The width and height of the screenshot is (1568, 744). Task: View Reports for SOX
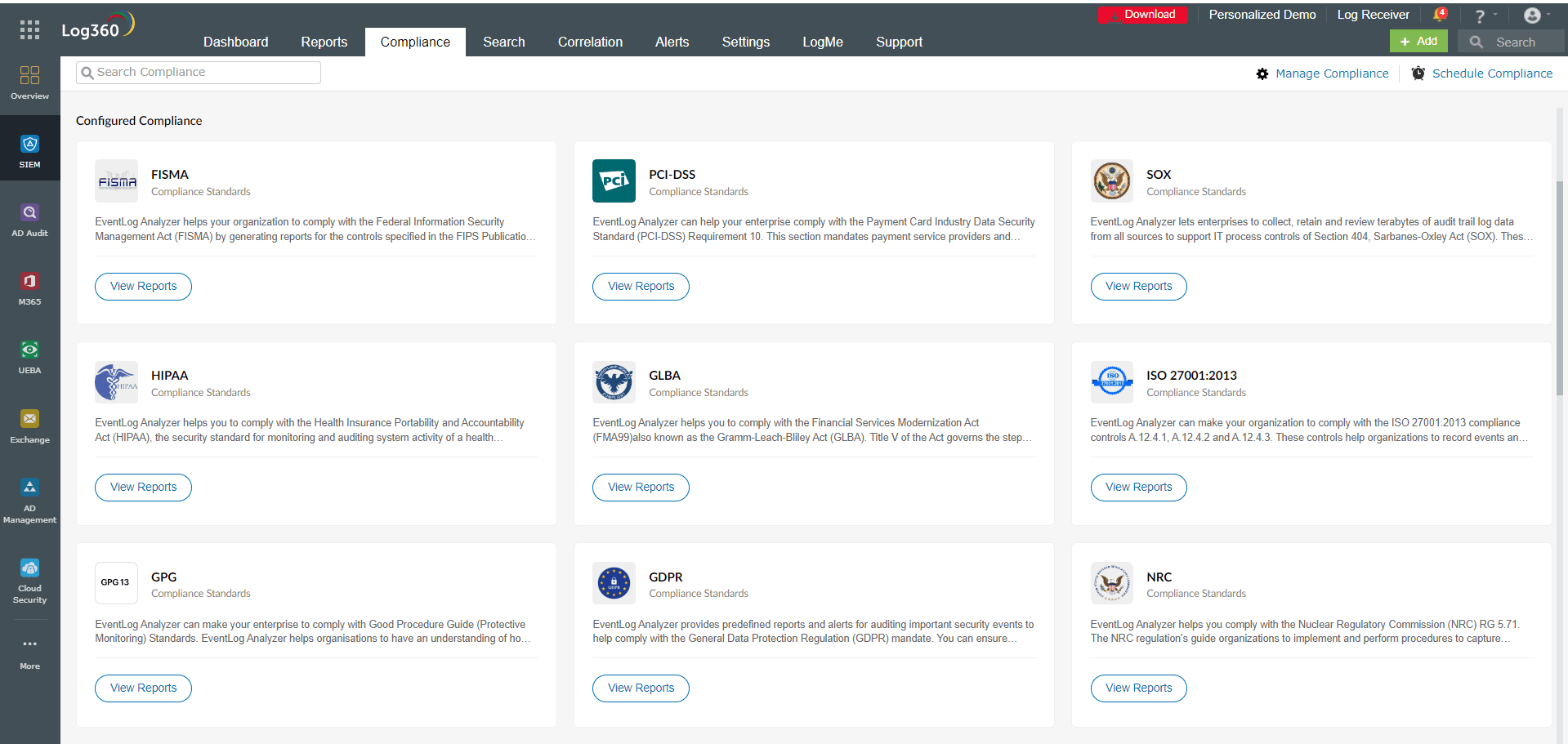coord(1138,287)
